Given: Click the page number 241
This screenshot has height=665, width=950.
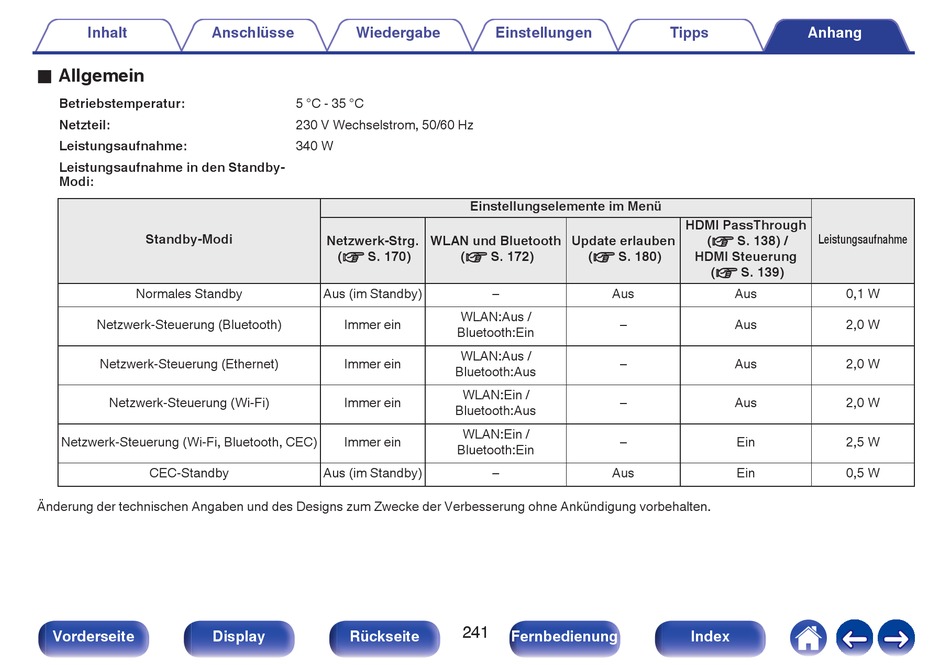Looking at the screenshot, I should click(x=475, y=632).
